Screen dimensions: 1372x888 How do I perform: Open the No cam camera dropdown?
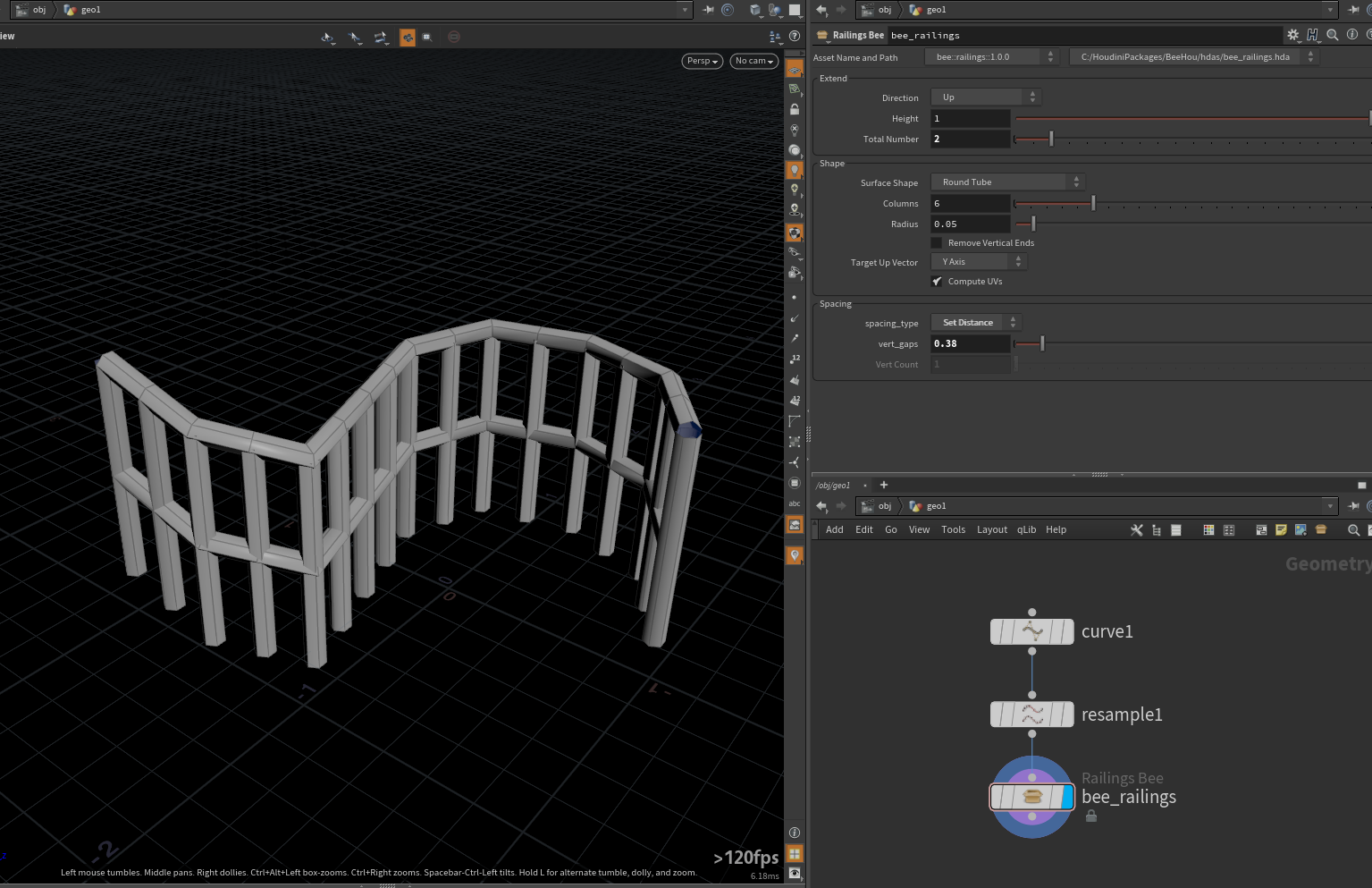coord(754,61)
